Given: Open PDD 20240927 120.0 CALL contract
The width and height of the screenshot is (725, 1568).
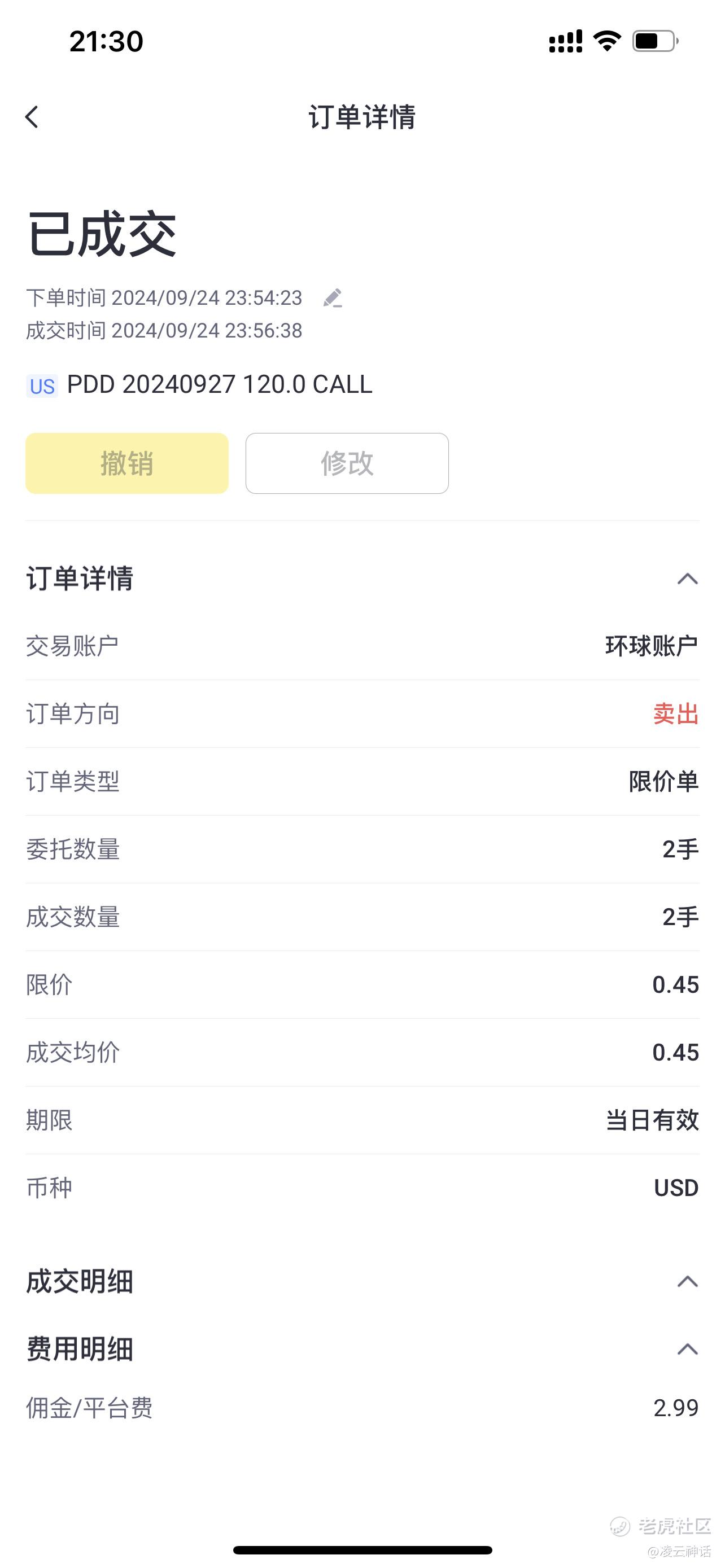Looking at the screenshot, I should [x=220, y=385].
